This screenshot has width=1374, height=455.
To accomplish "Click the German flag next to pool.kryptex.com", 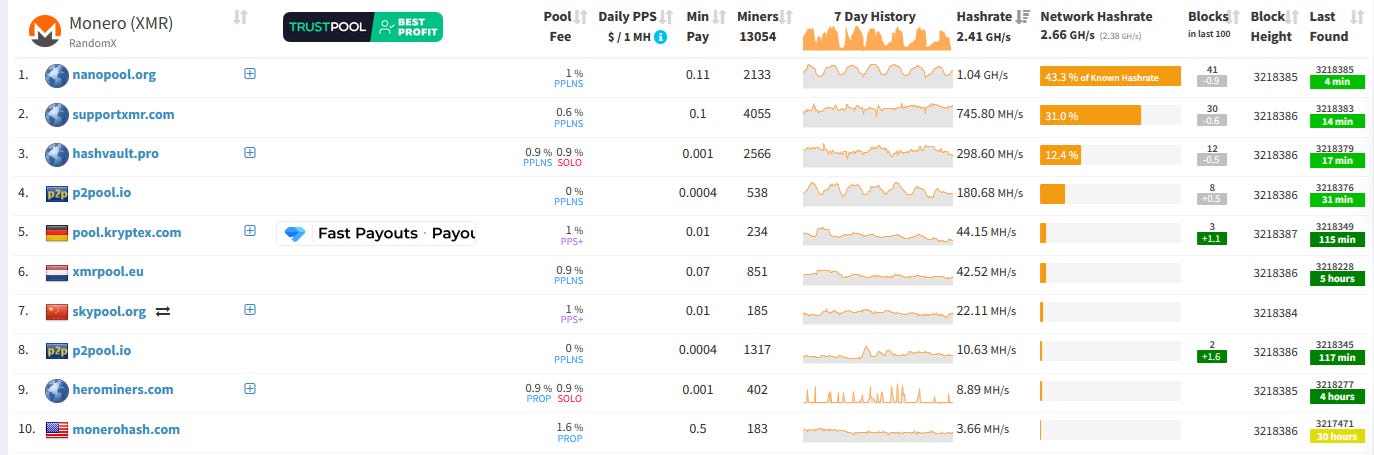I will [57, 233].
